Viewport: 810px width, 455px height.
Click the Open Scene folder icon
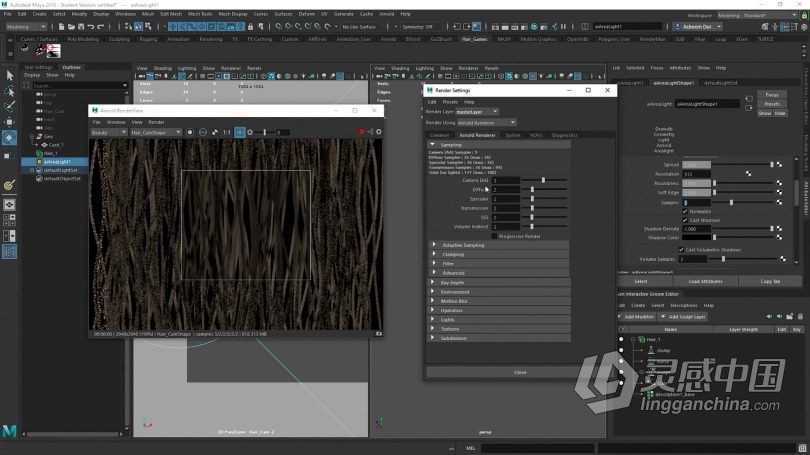(71, 26)
